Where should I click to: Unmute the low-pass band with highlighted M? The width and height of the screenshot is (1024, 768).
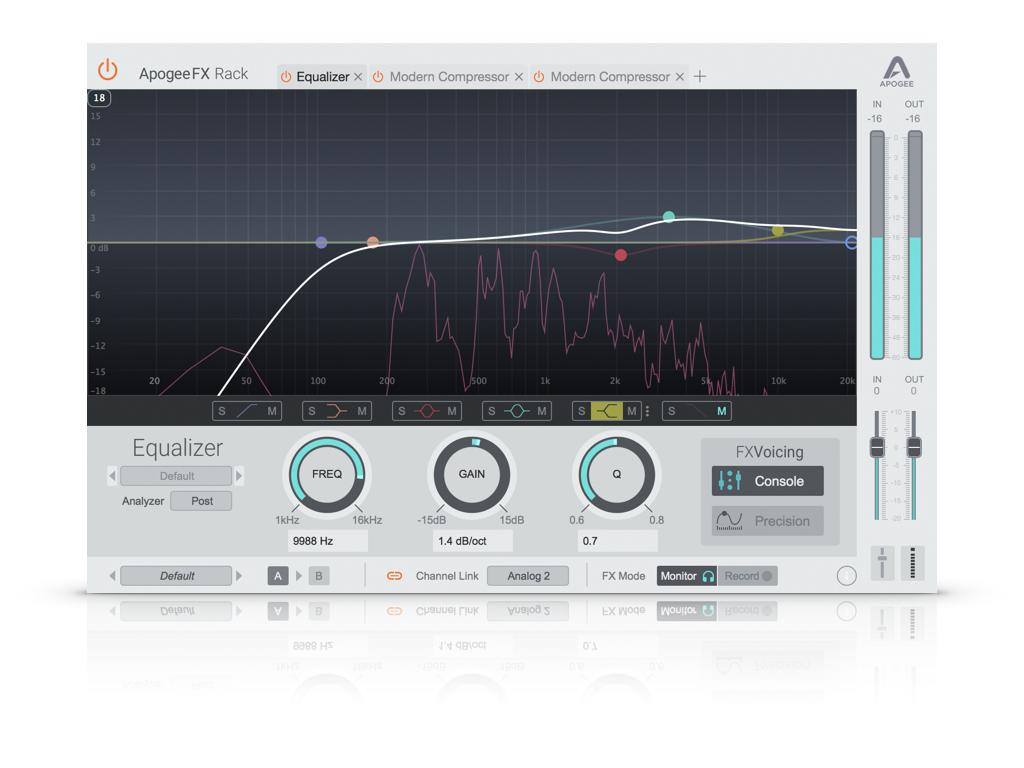click(721, 411)
